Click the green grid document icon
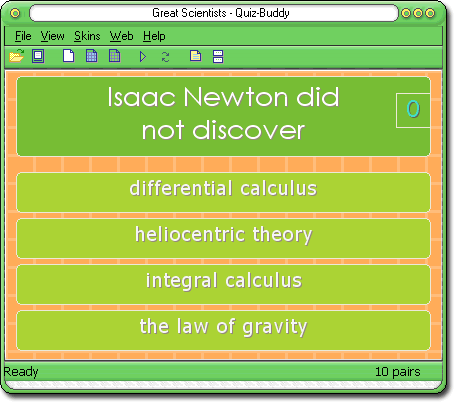This screenshot has height=402, width=455. tap(114, 56)
